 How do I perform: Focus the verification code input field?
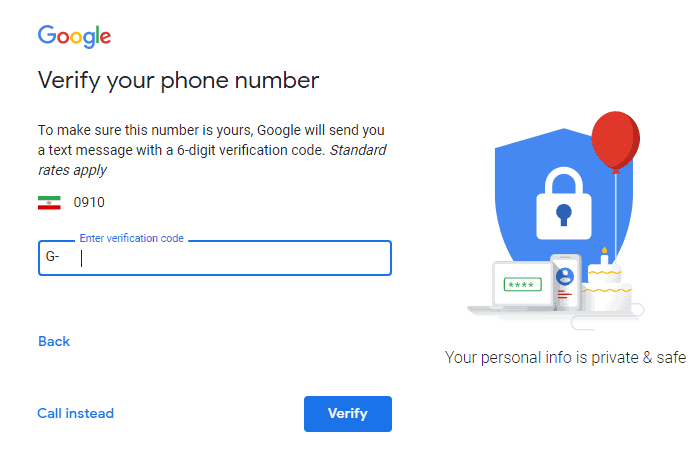click(230, 258)
